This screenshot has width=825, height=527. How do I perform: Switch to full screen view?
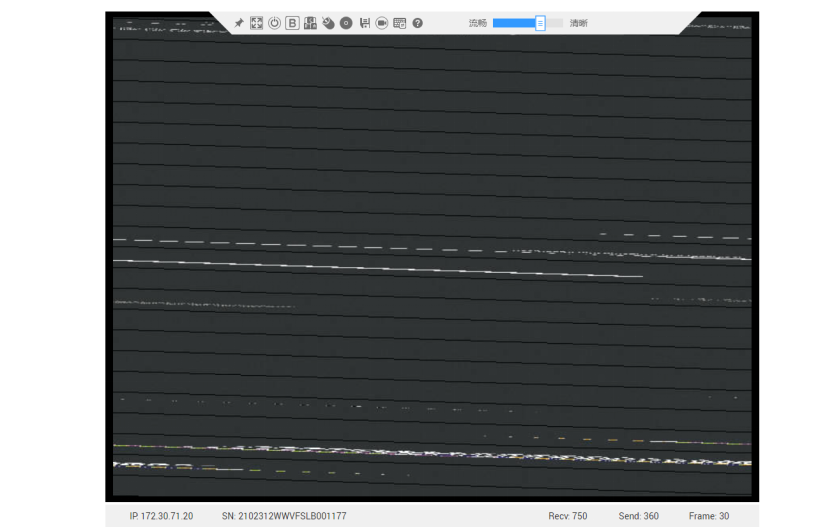point(257,23)
